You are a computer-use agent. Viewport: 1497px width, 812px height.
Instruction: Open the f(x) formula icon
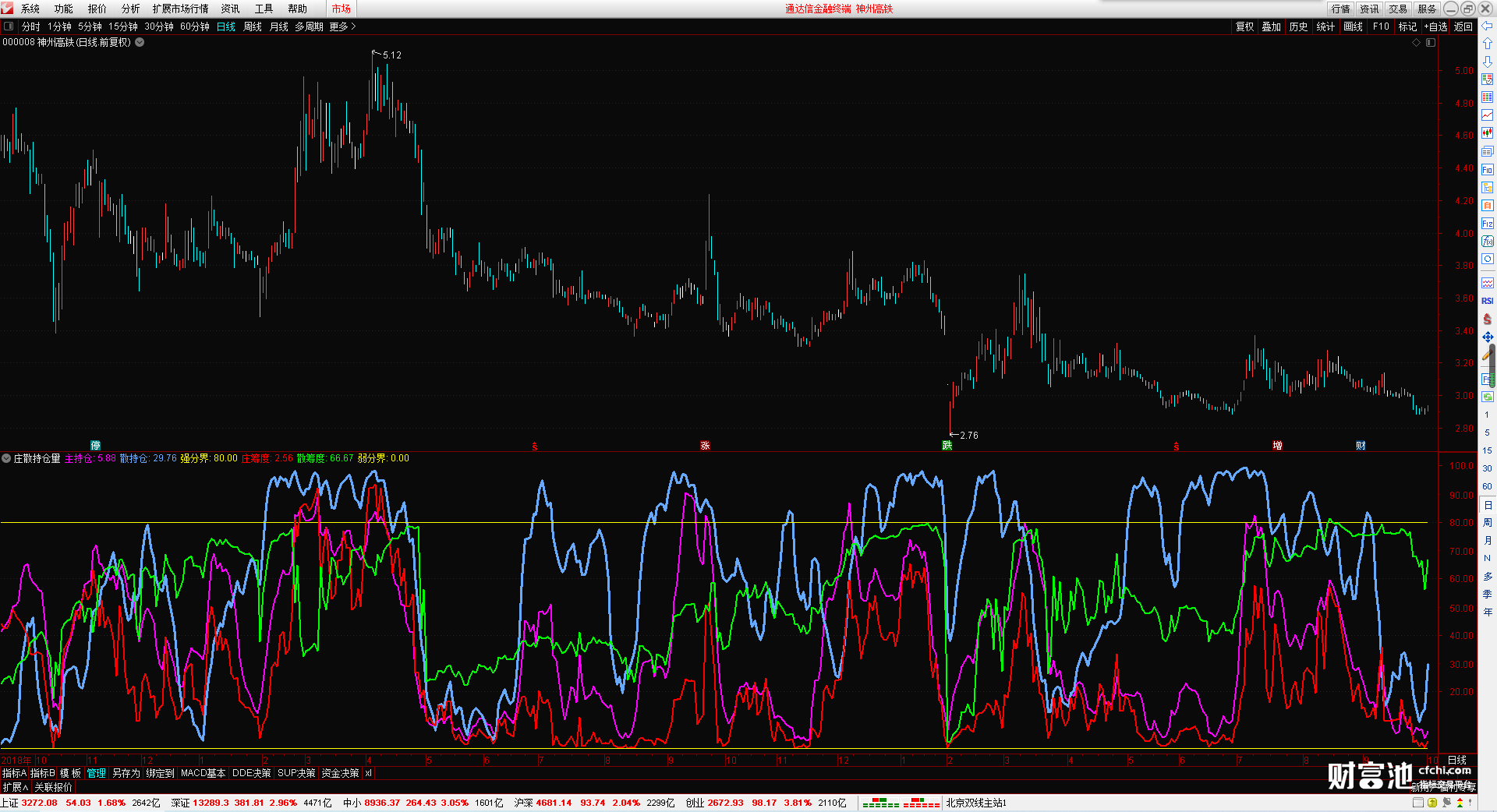(x=1487, y=241)
